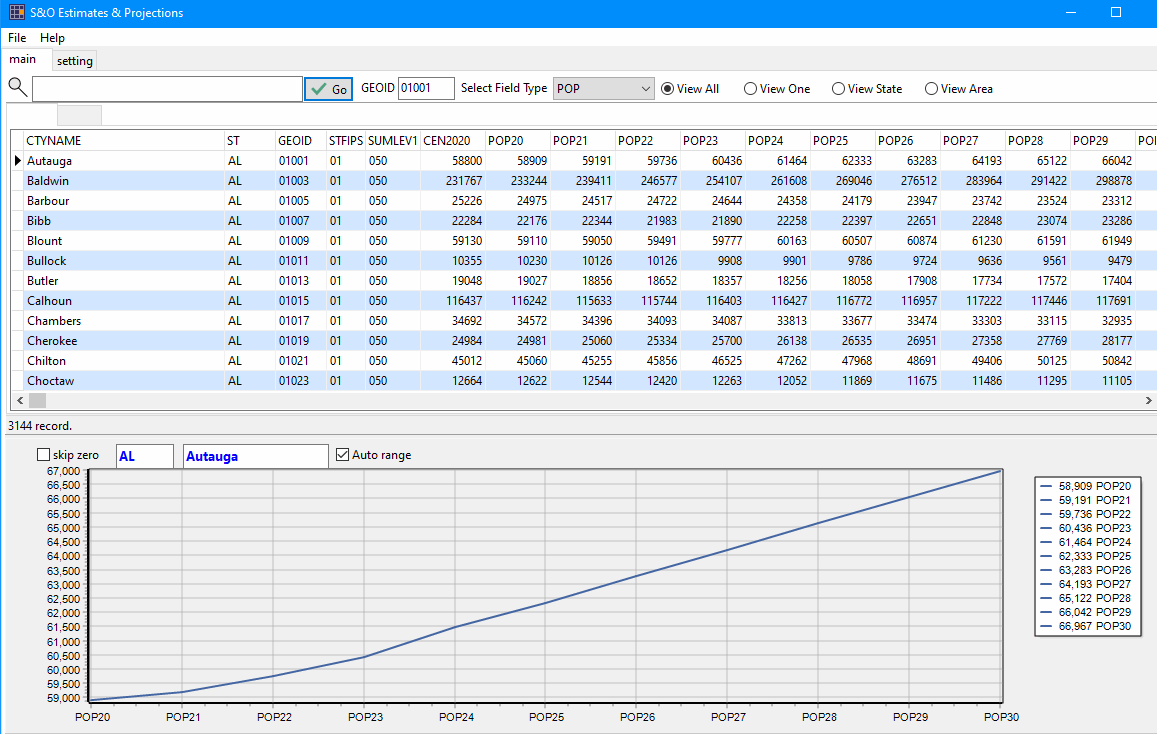This screenshot has height=734, width=1157.
Task: Select the View One radio button
Action: pos(751,89)
